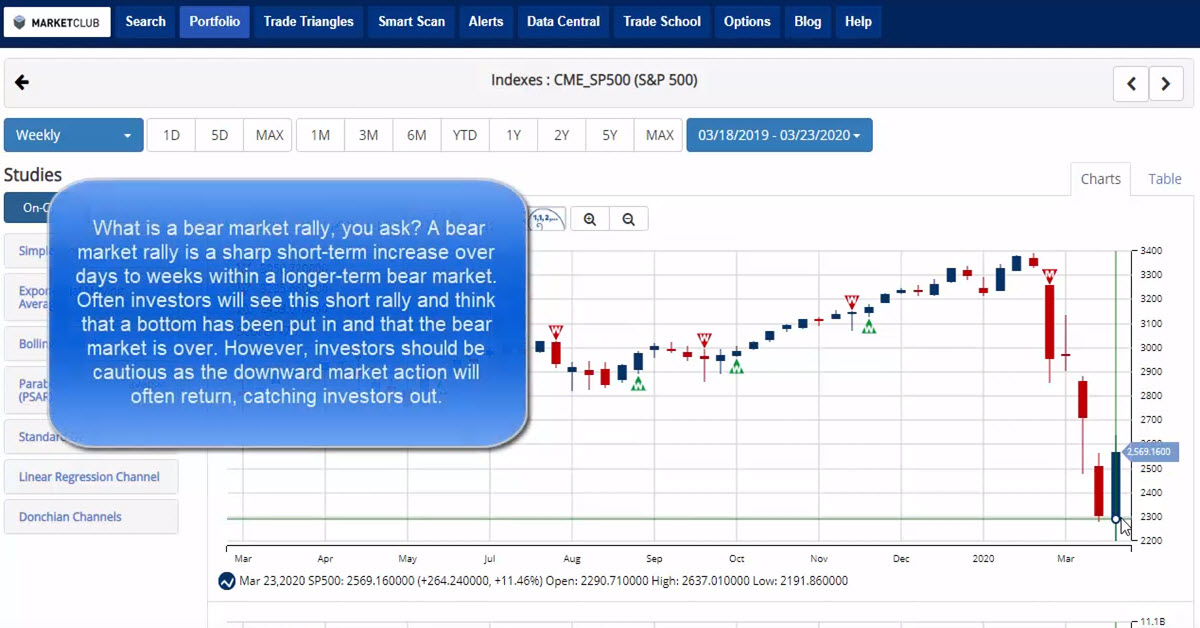The height and width of the screenshot is (628, 1200).
Task: Set range to 6M
Action: click(x=417, y=135)
